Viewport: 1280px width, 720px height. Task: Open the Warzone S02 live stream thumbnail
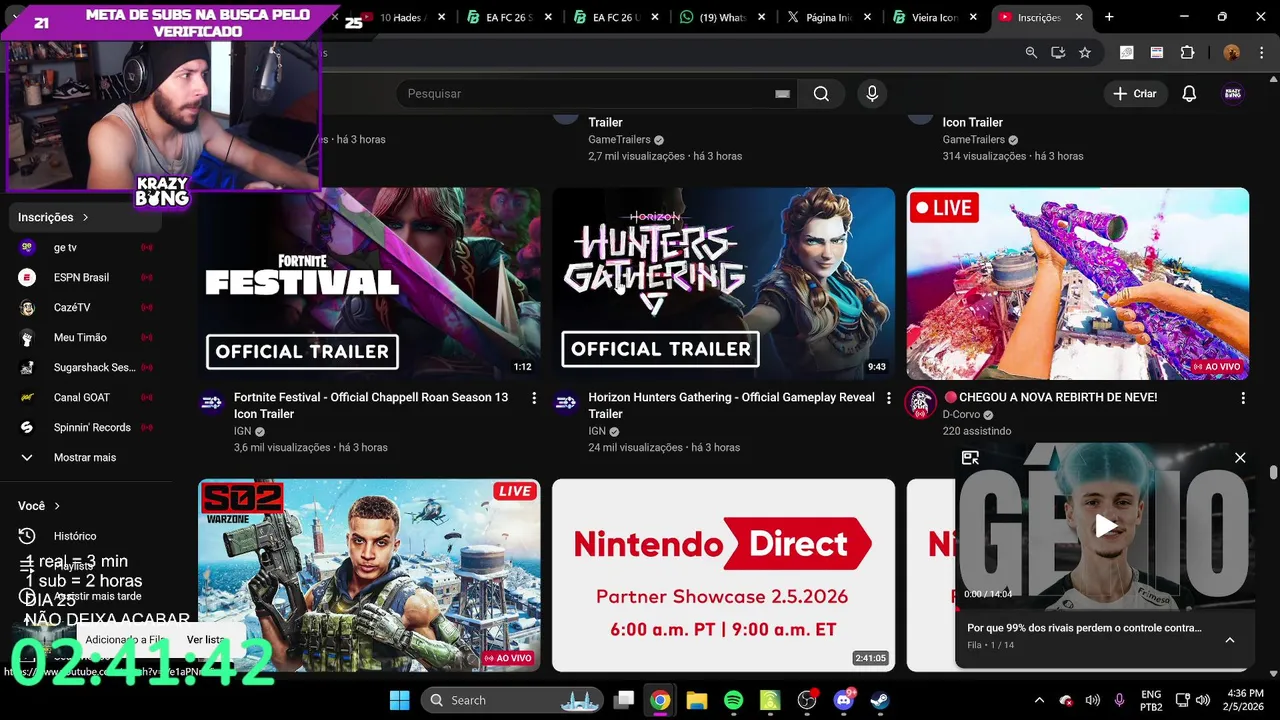(x=369, y=575)
